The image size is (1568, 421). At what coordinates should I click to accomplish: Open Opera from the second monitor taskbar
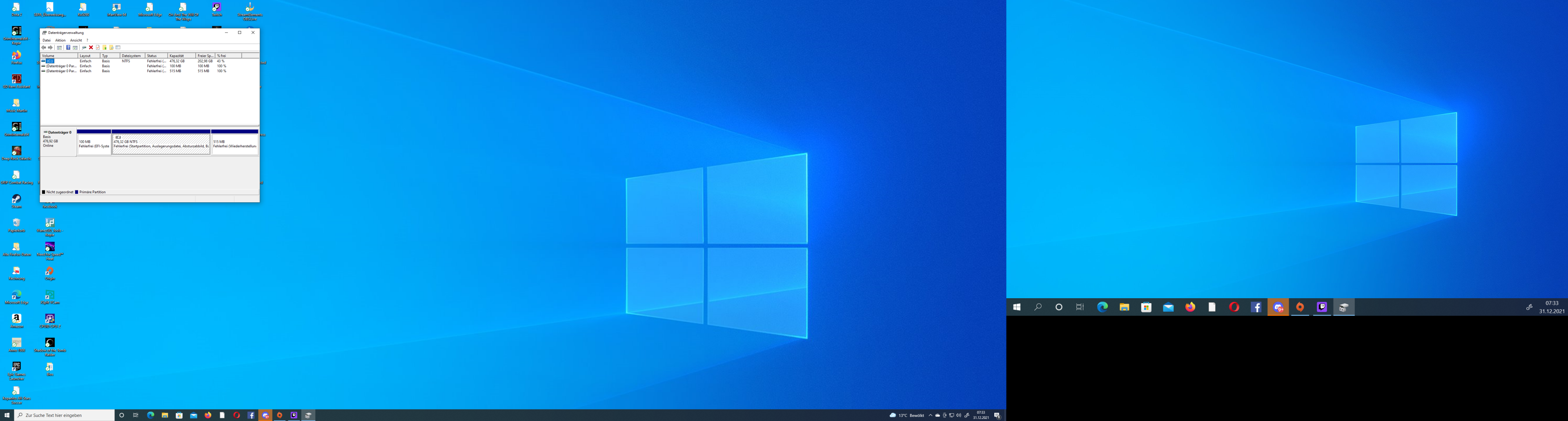[1234, 307]
